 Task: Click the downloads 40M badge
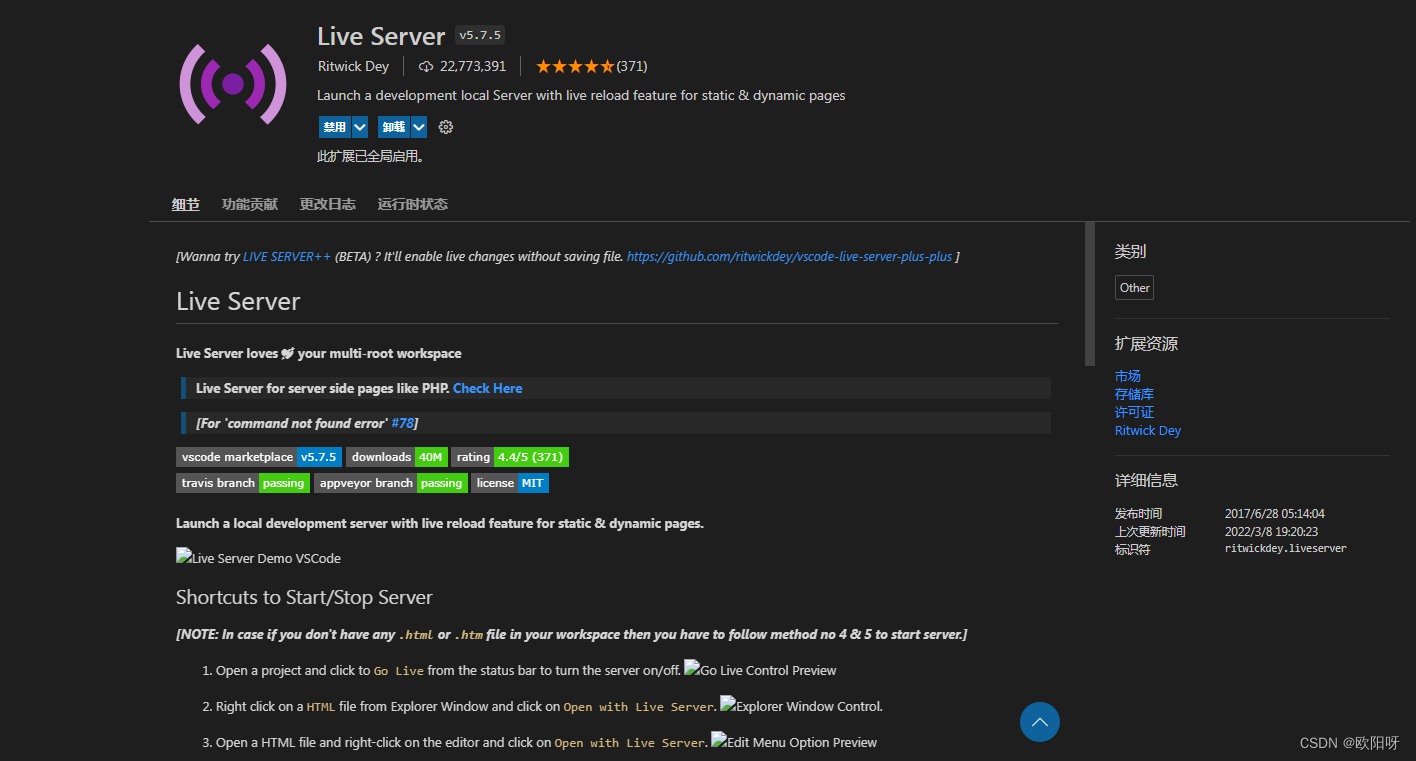coord(396,457)
